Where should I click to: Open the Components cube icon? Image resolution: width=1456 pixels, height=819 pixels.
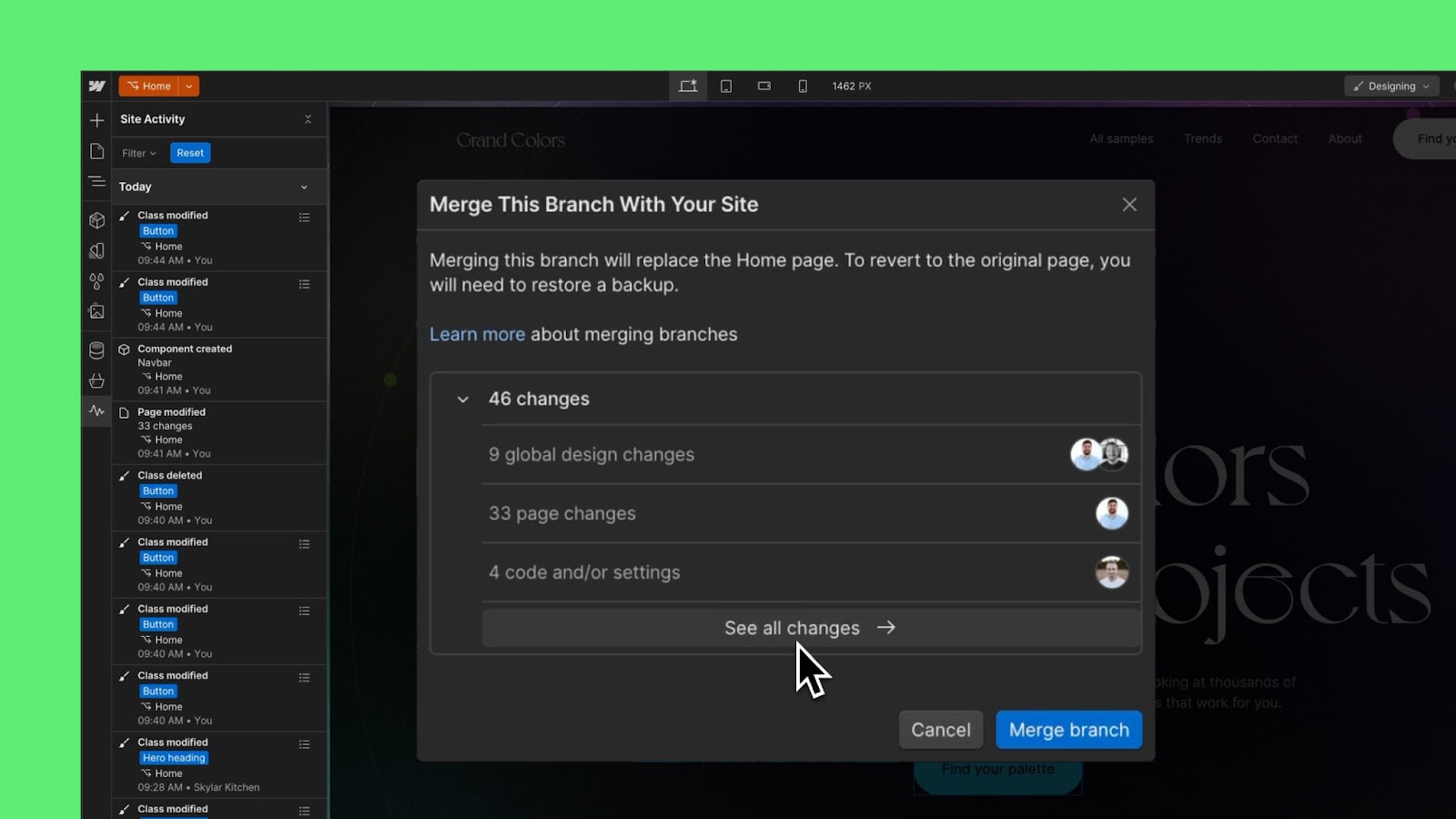pos(97,220)
